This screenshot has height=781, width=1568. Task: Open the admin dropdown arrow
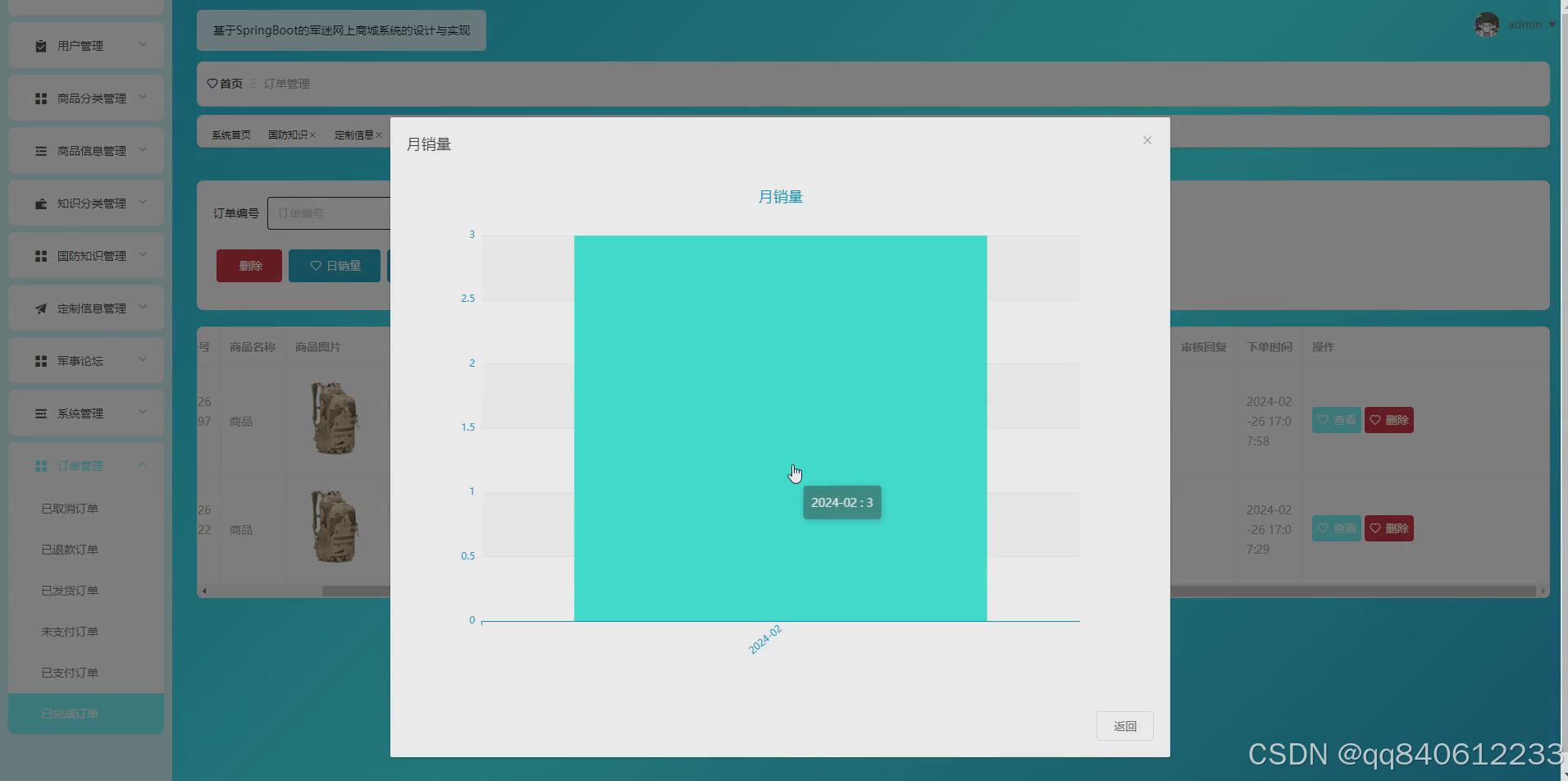tap(1552, 25)
